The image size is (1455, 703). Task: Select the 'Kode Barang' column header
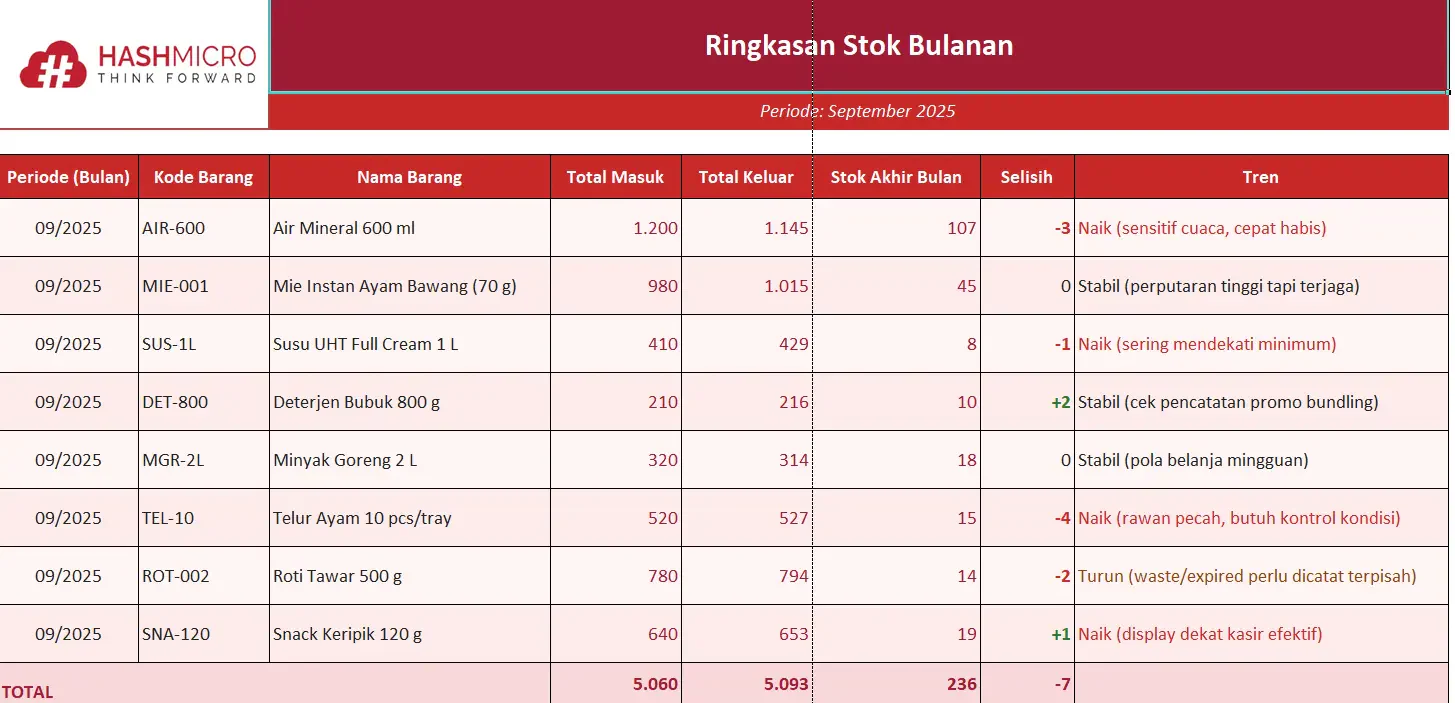click(x=204, y=177)
